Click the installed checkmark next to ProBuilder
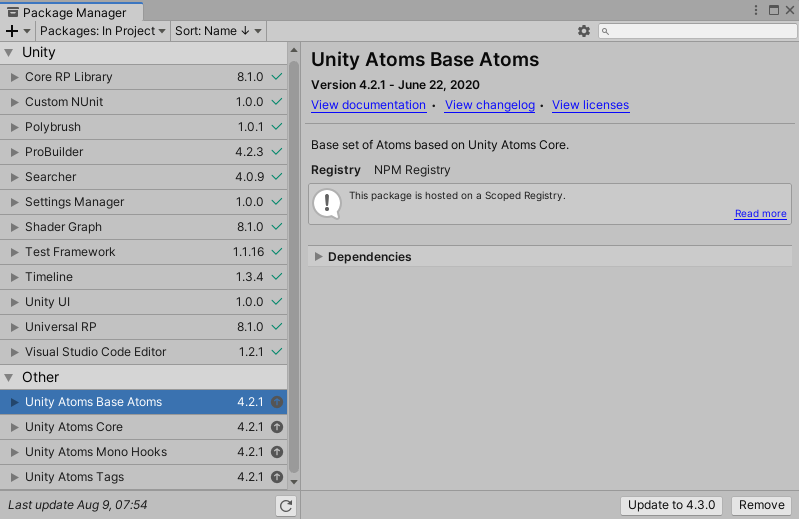The width and height of the screenshot is (799, 519). (277, 151)
